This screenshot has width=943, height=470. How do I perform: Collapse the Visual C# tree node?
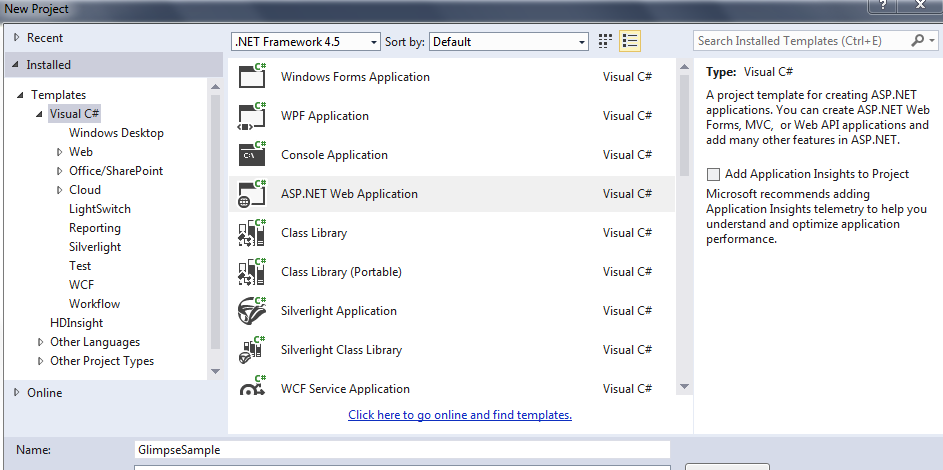[x=39, y=114]
